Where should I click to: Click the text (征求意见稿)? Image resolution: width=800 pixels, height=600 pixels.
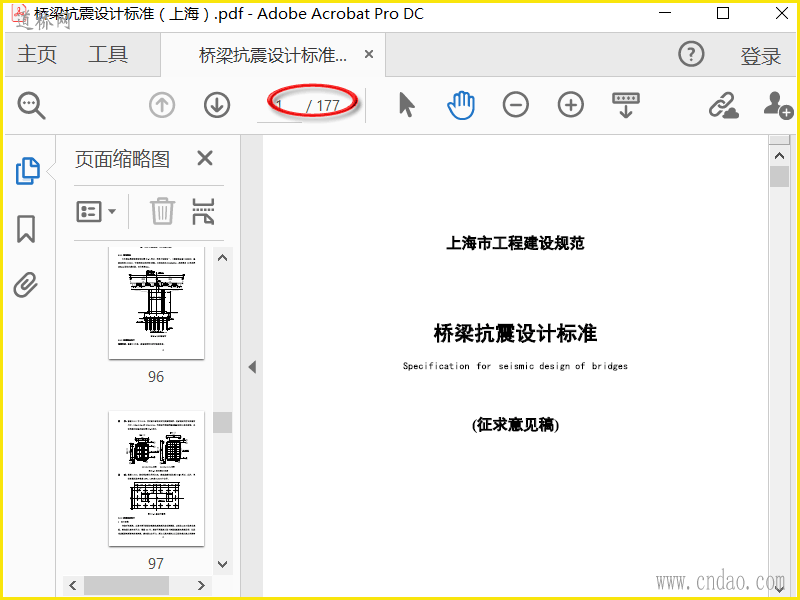(x=515, y=424)
